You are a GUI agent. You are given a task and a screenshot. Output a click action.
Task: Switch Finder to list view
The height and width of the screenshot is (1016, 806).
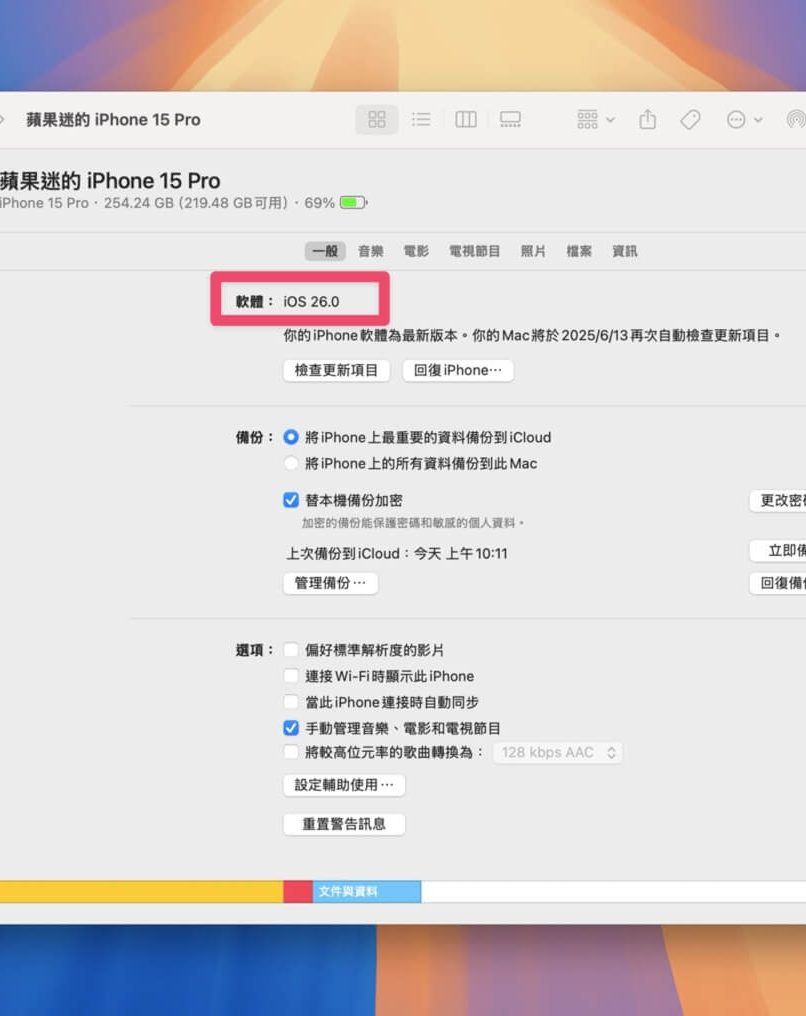pyautogui.click(x=421, y=120)
